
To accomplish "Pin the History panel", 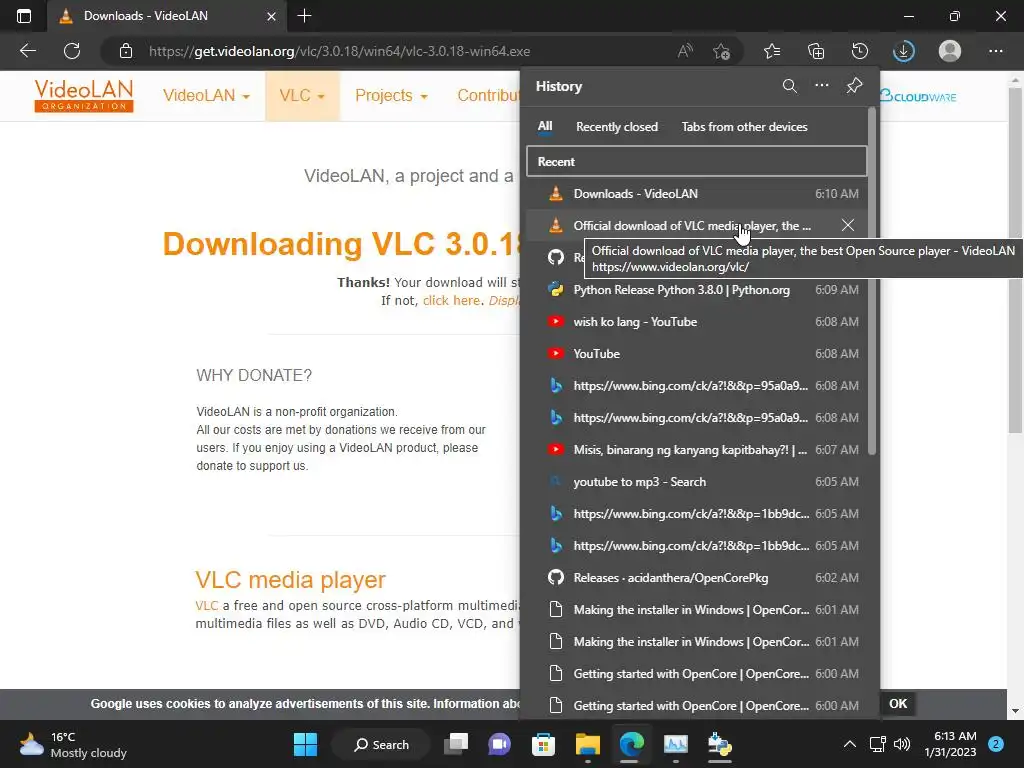I will click(x=854, y=86).
